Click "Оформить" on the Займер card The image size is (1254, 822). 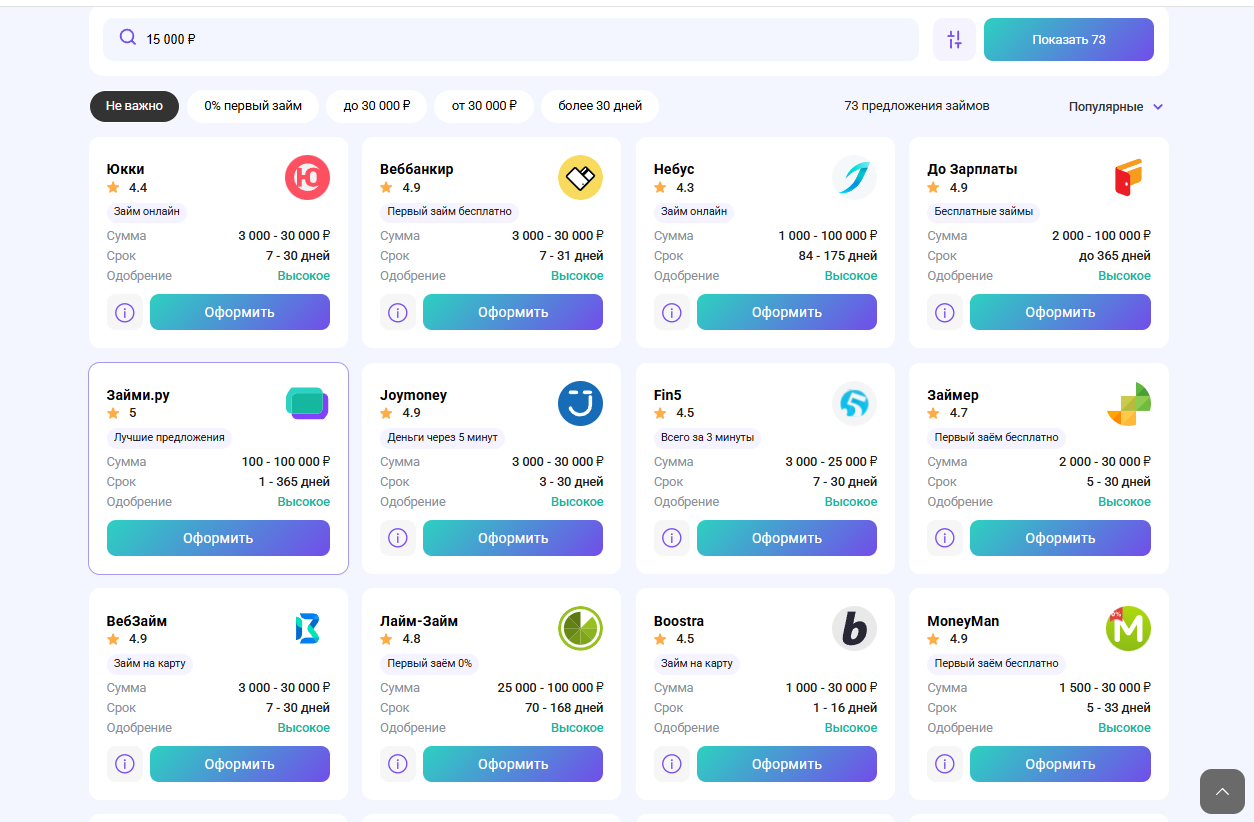coord(1060,538)
